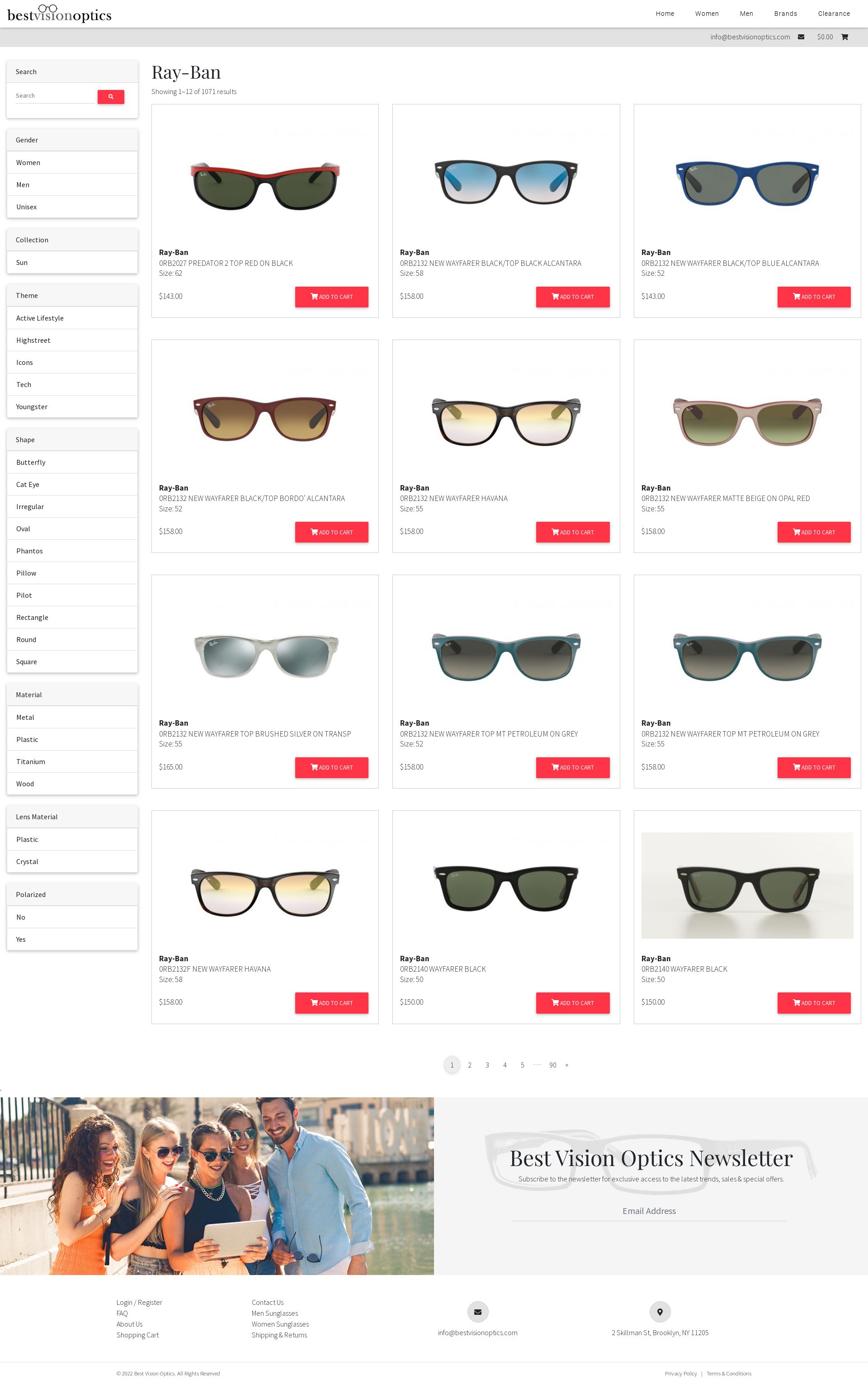This screenshot has height=1384, width=868.
Task: Click the Brooklyn address in the footer
Action: point(660,1333)
